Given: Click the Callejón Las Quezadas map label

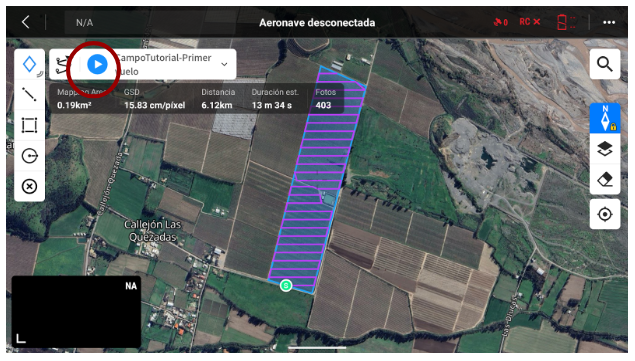Looking at the screenshot, I should [x=152, y=231].
